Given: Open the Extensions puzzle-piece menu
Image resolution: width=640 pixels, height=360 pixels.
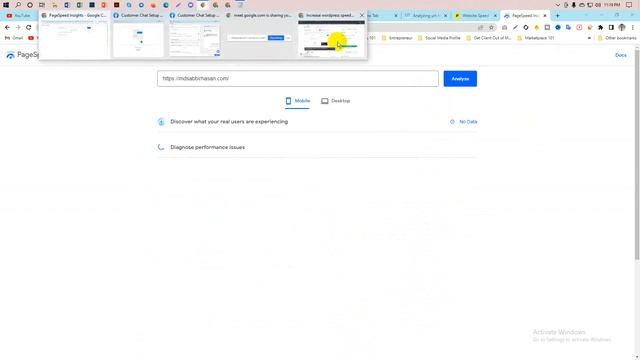Looking at the screenshot, I should tap(600, 27).
